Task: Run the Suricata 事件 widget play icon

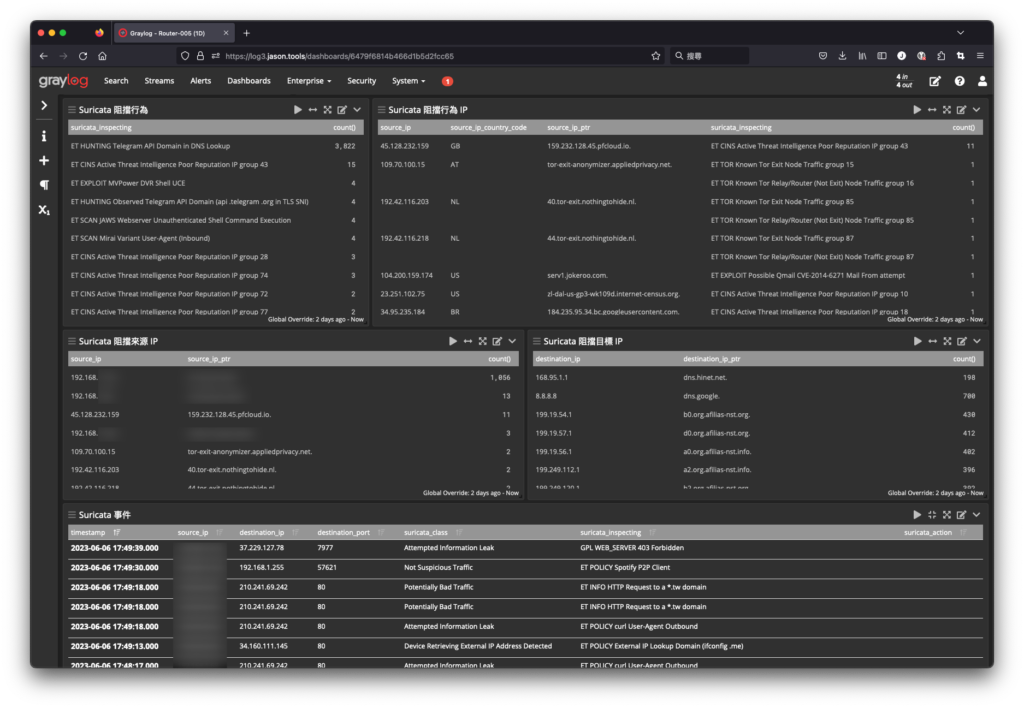Action: coord(917,515)
